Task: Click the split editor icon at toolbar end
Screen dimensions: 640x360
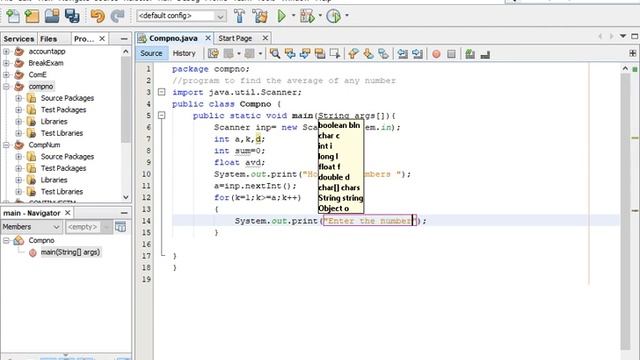Action: click(633, 53)
